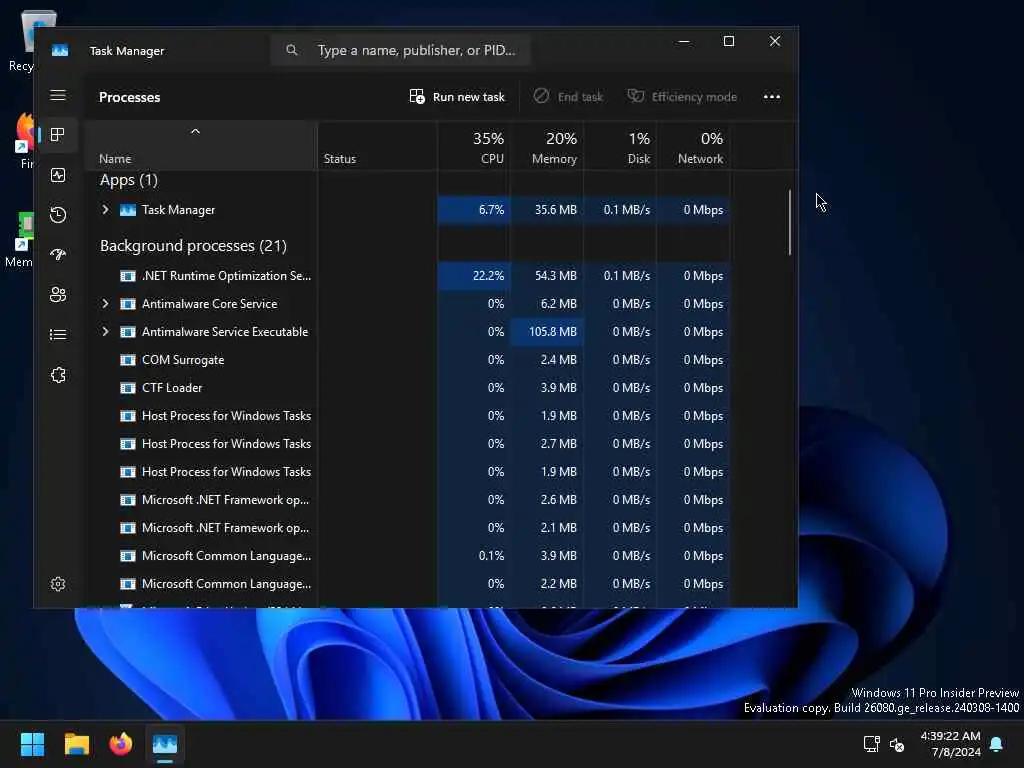1024x768 pixels.
Task: Click the Apps (1) group heading
Action: click(129, 180)
